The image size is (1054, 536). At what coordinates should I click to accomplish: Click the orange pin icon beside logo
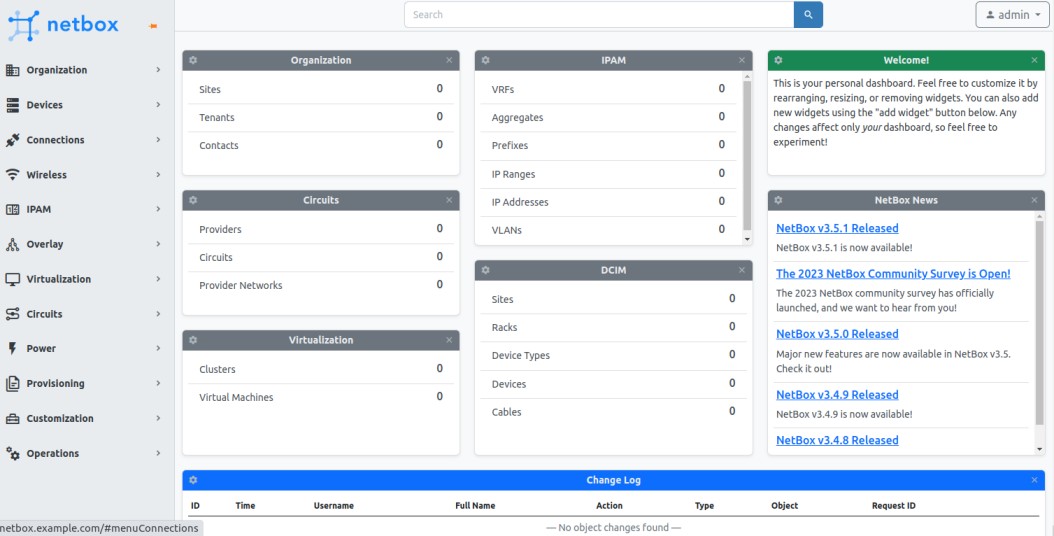click(x=153, y=26)
